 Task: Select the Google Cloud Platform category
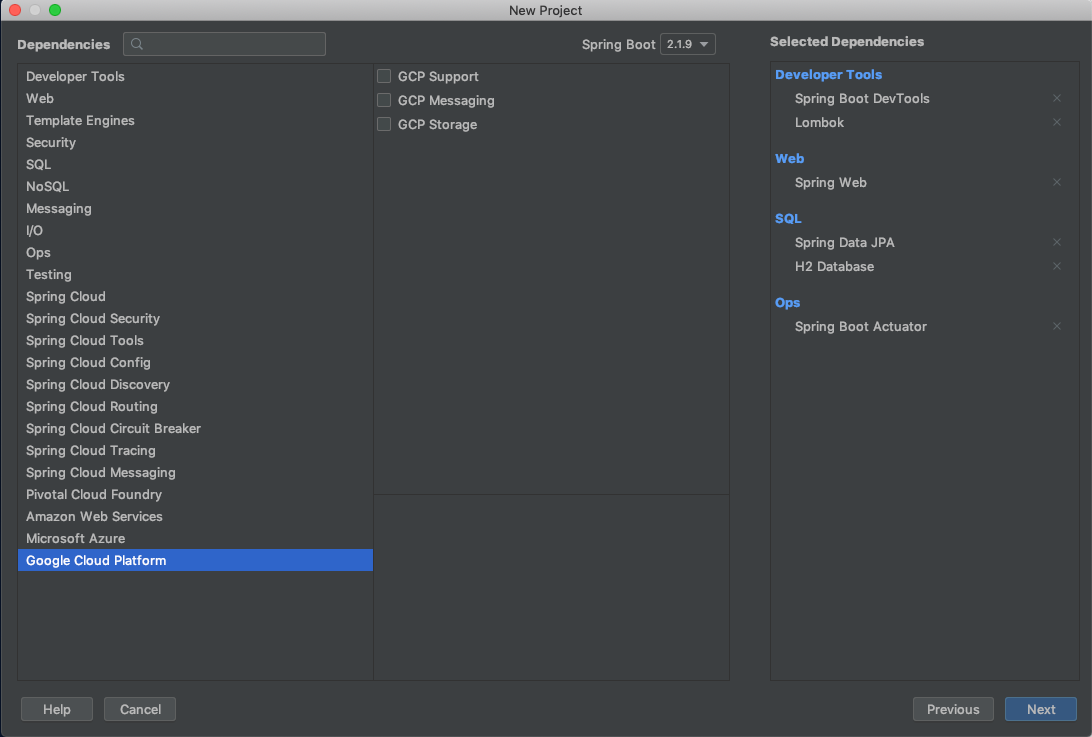195,560
